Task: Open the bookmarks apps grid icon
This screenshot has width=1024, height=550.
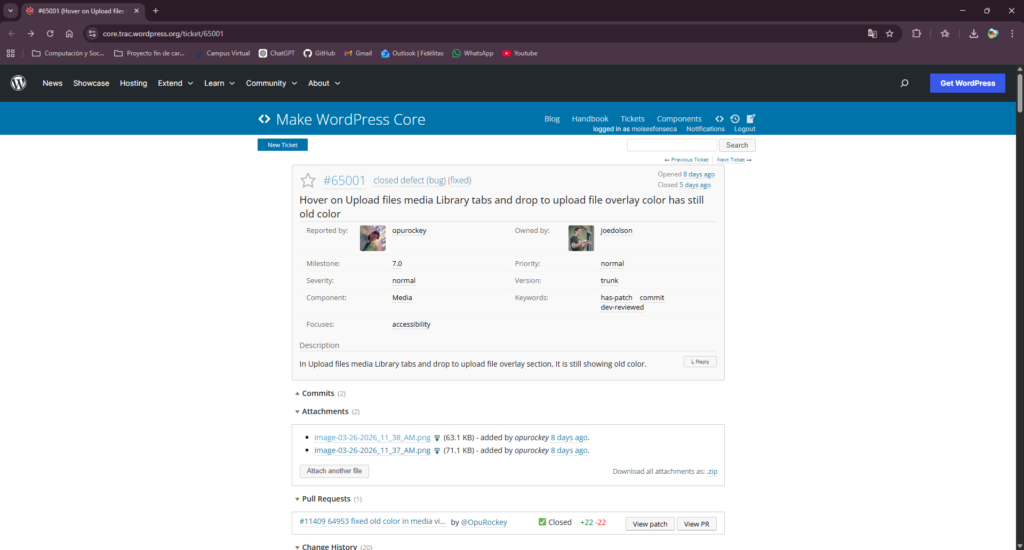Action: 10,54
